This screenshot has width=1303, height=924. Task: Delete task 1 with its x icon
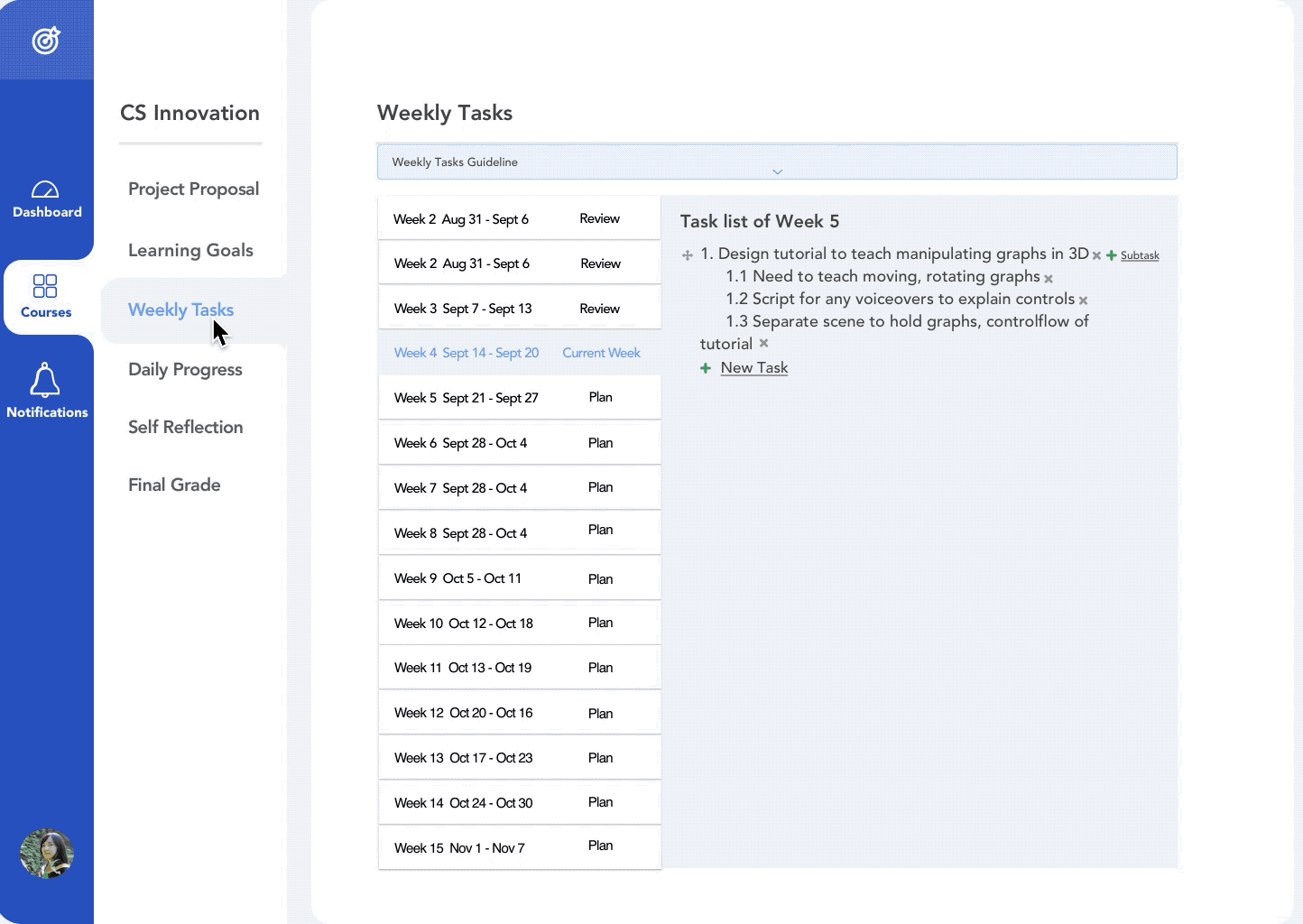coord(1096,255)
